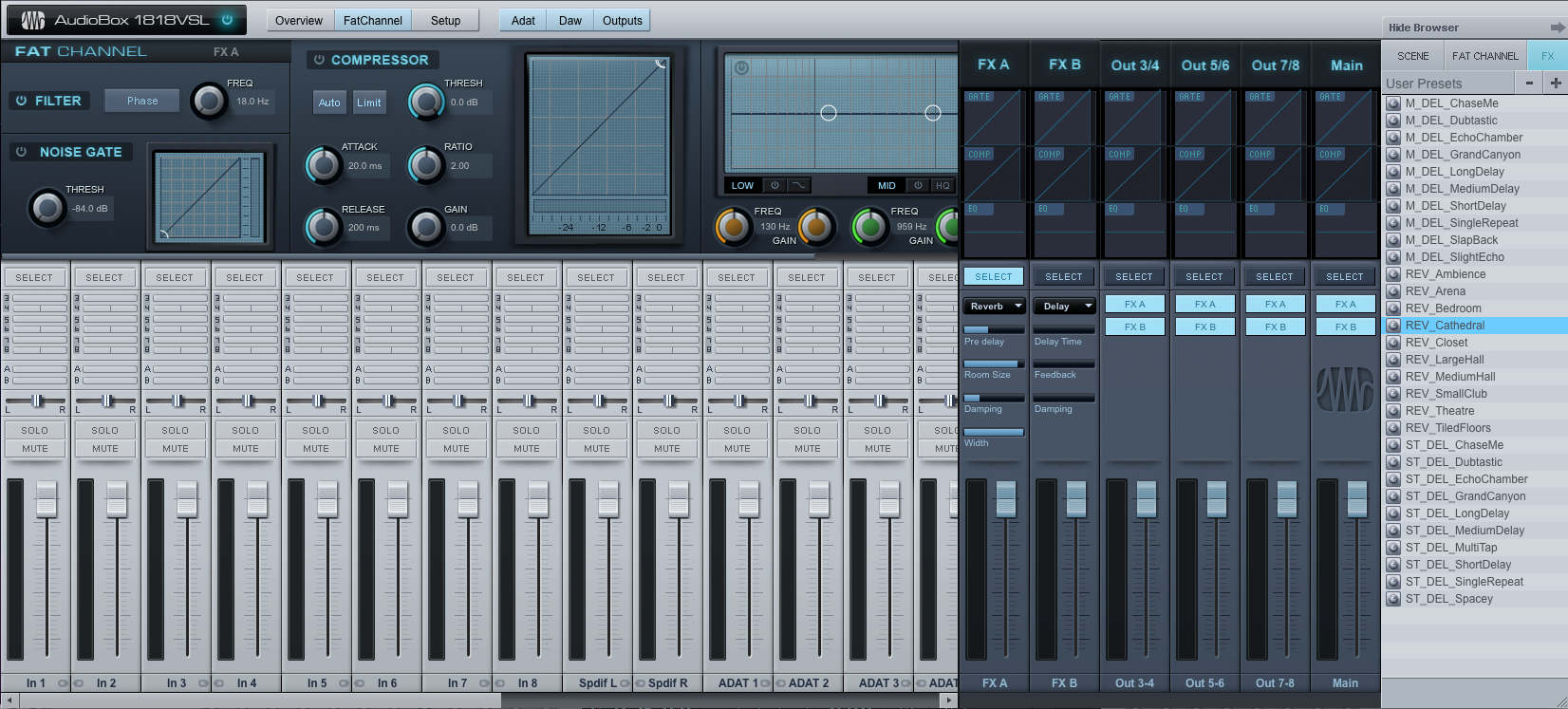Select the M_DEL_SlapBack preset

[x=1476, y=240]
